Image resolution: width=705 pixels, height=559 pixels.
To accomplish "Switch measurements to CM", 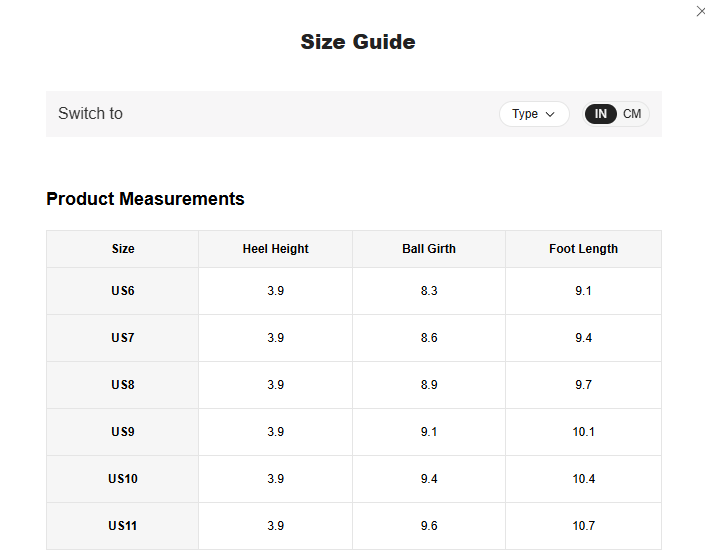I will tap(632, 114).
